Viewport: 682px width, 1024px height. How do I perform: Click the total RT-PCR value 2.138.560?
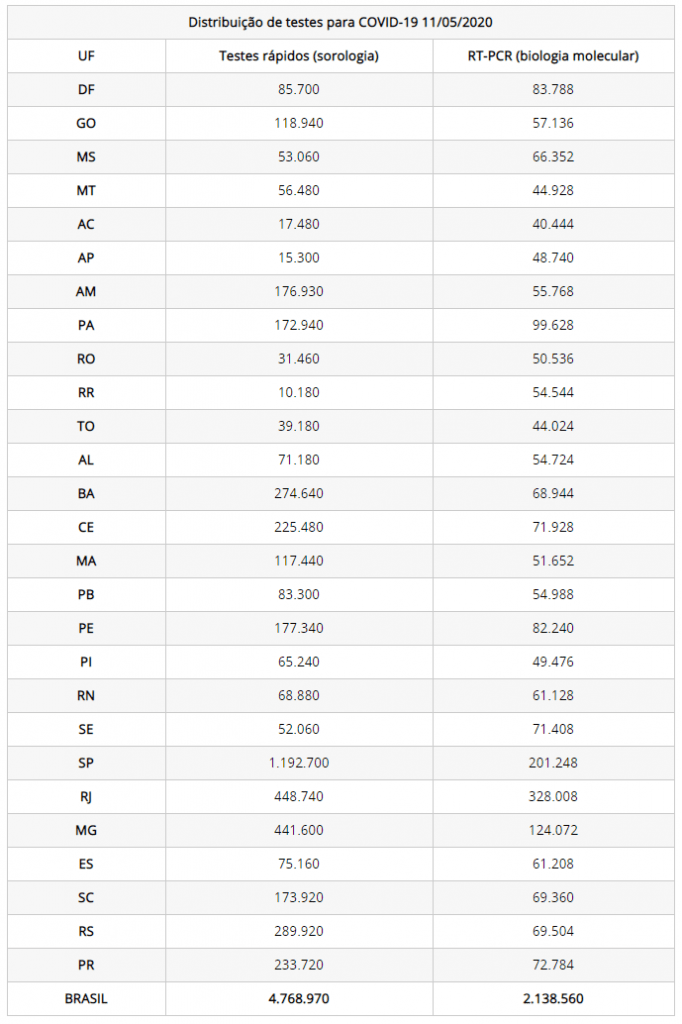point(553,999)
